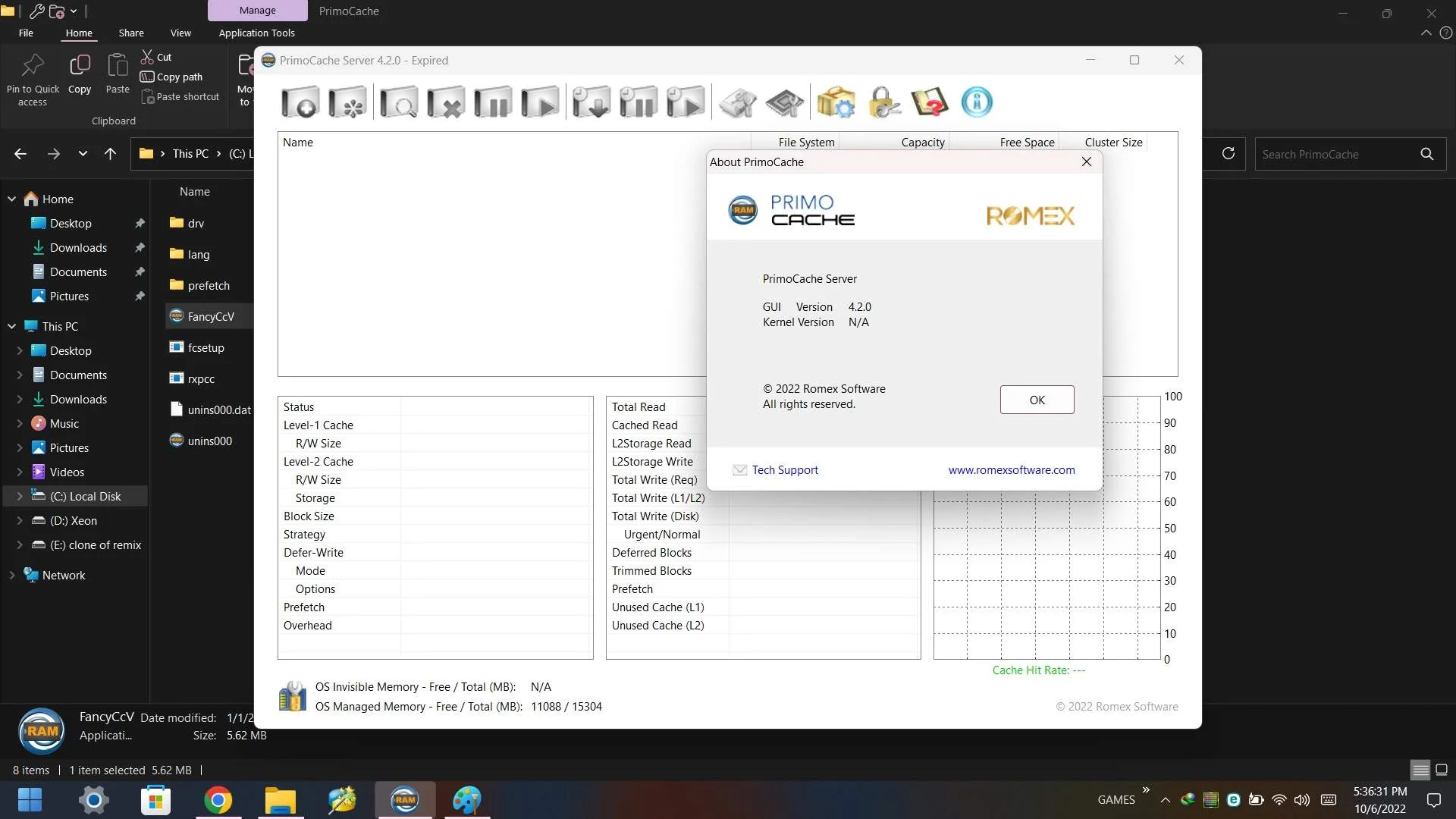The height and width of the screenshot is (819, 1456).
Task: Expand the (E:) clone of remix drive node
Action: pyautogui.click(x=19, y=544)
